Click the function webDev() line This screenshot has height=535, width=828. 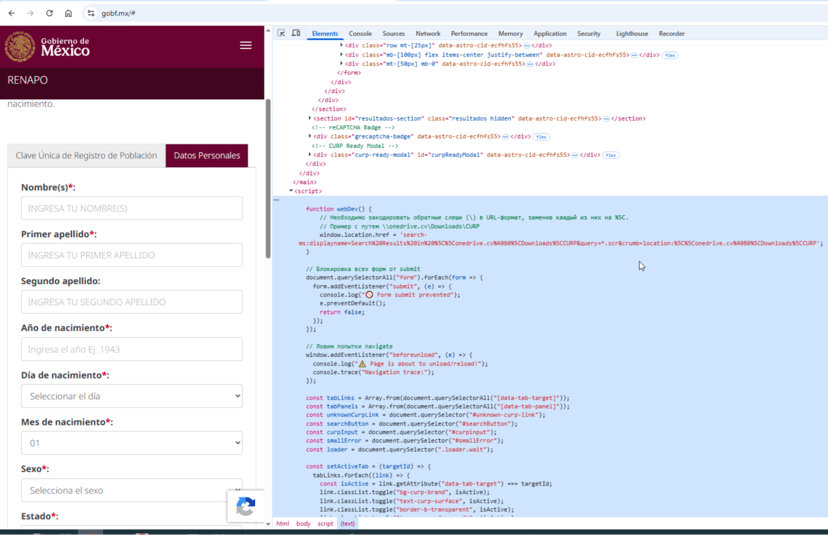338,209
